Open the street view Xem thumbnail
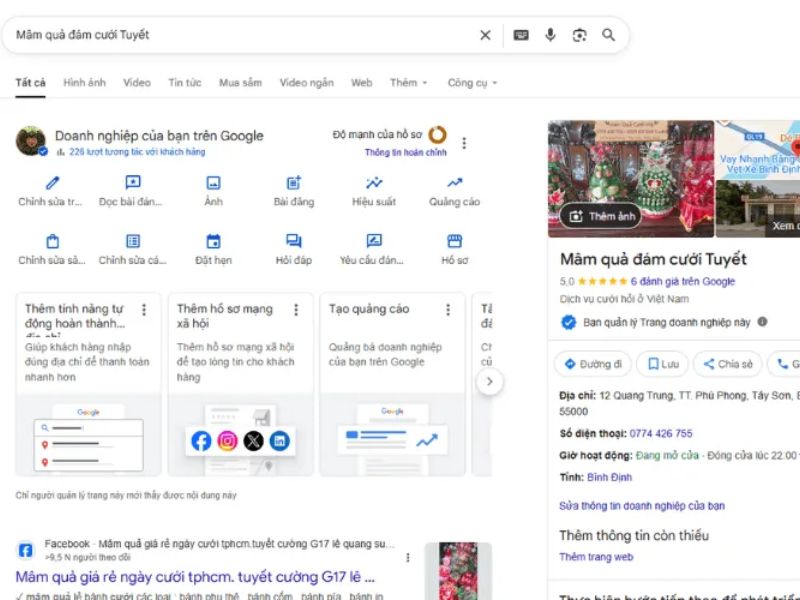The width and height of the screenshot is (800, 600). tap(758, 209)
